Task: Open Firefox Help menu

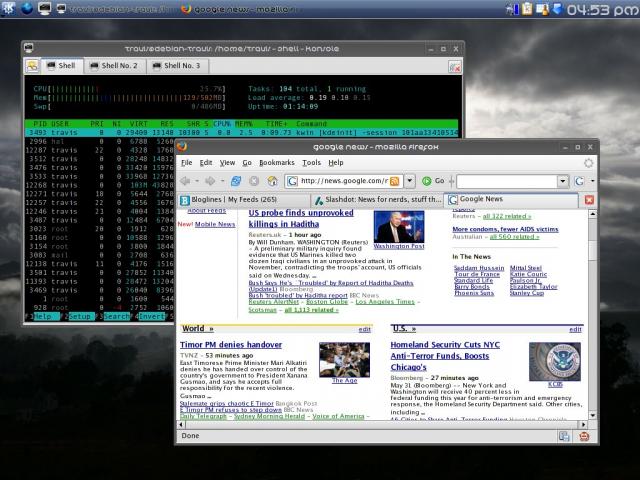Action: pos(336,162)
